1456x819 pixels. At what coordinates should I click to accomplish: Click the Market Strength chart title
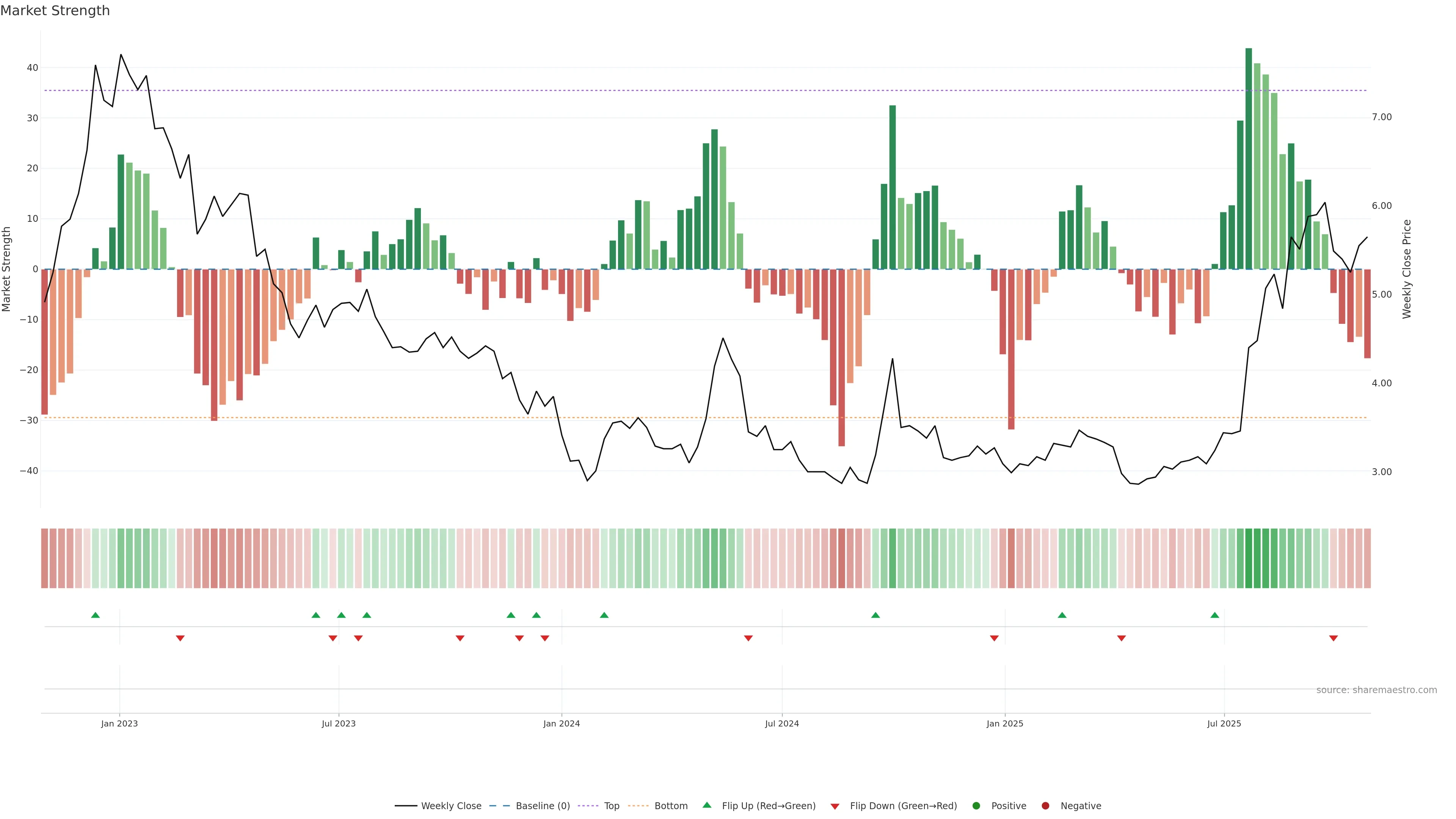[55, 11]
